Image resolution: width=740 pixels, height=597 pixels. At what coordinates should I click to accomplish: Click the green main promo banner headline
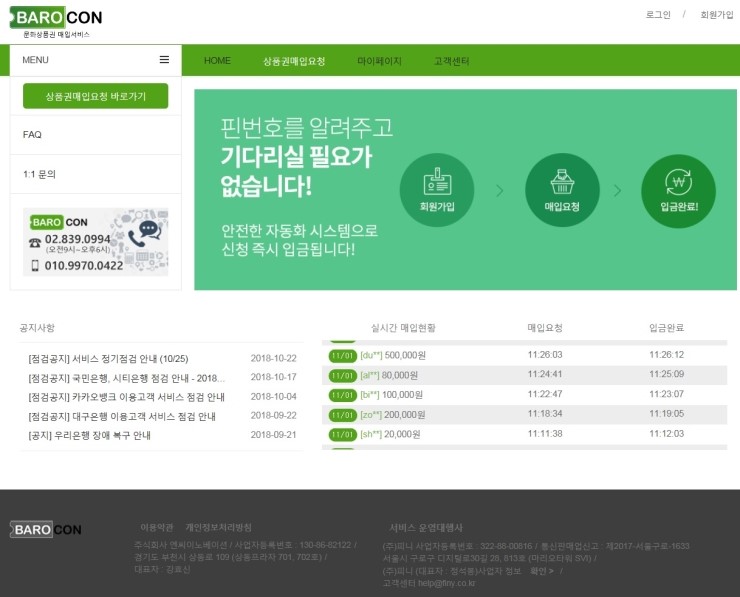click(x=306, y=157)
